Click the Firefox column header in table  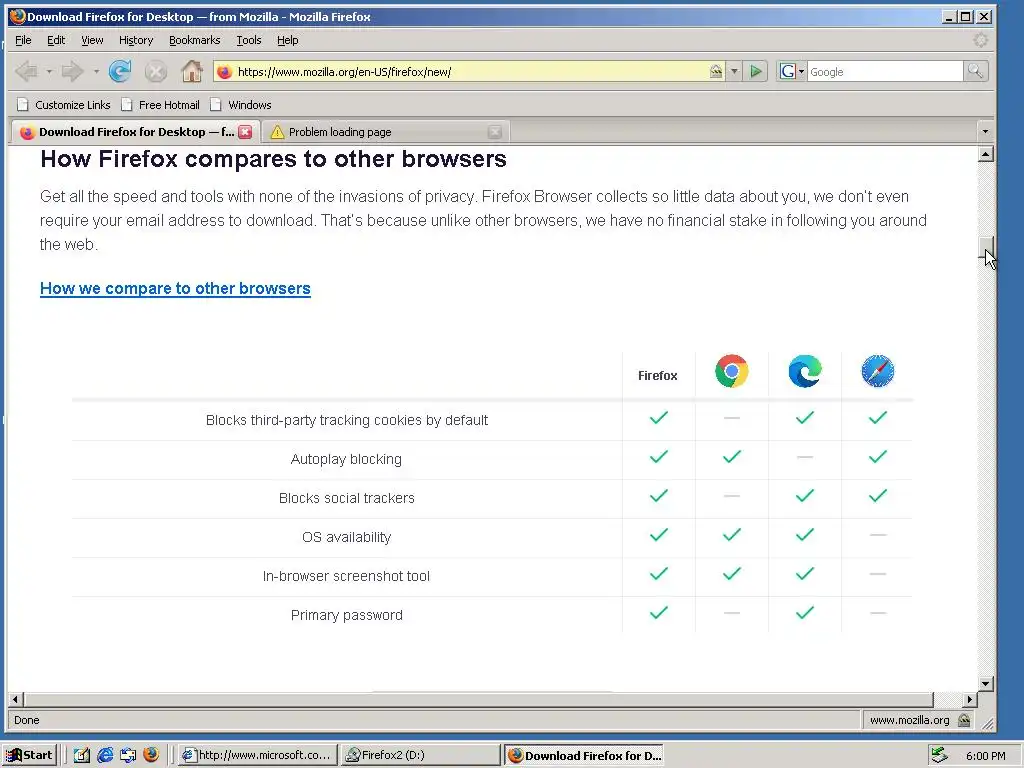(x=658, y=376)
